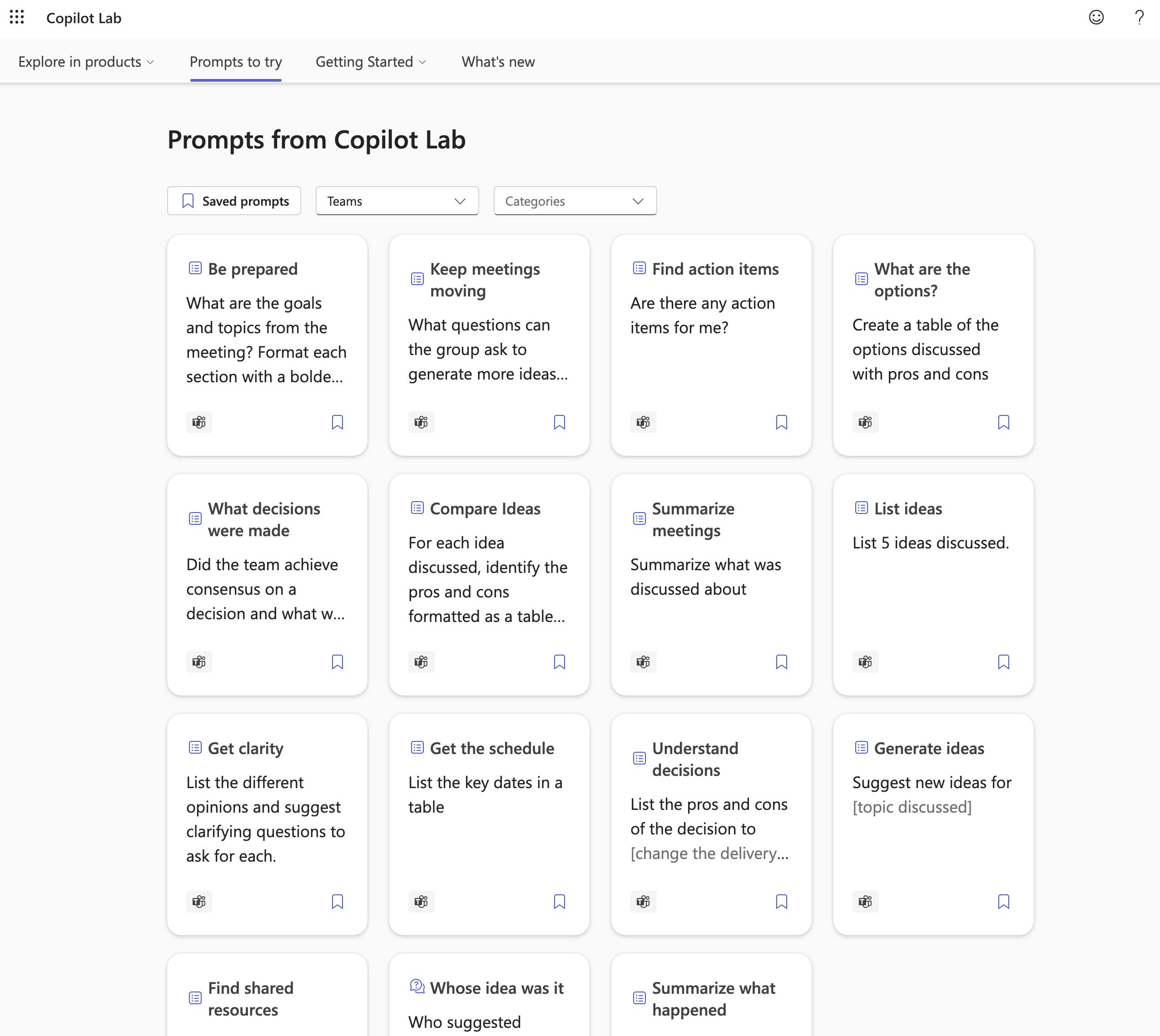
Task: Click Teams icon on Summarize meetings card
Action: point(643,662)
